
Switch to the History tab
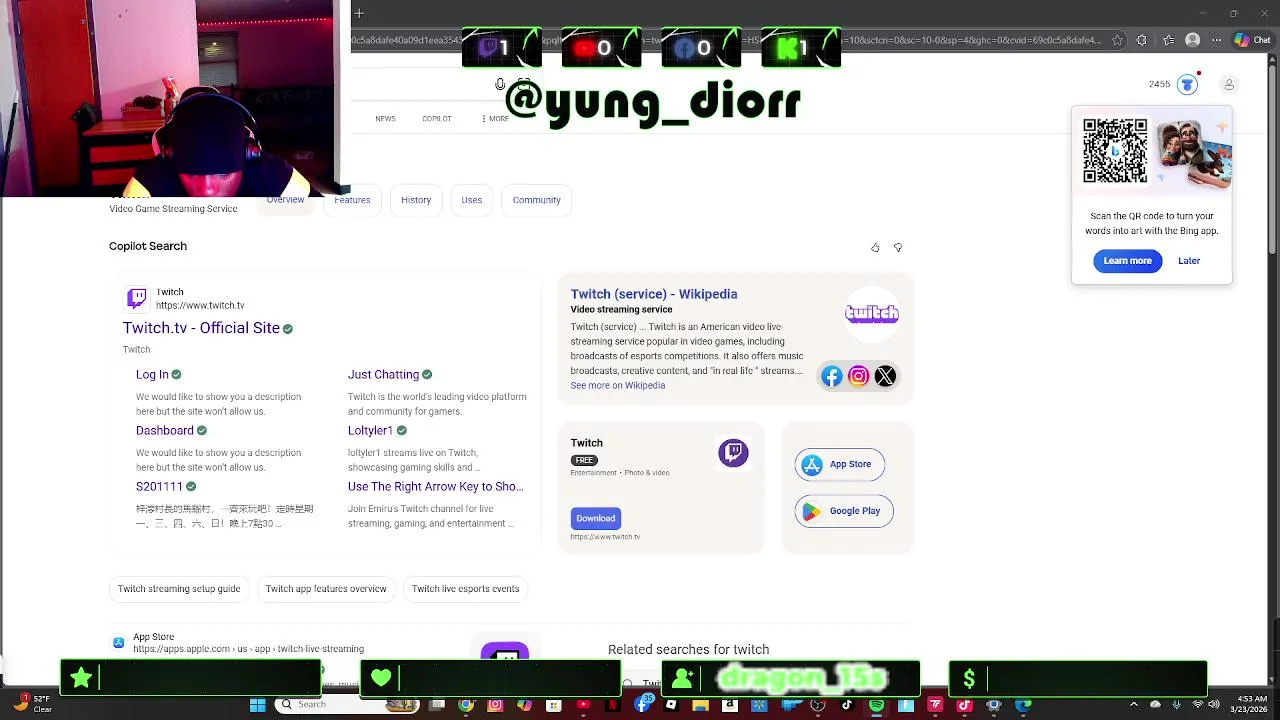pyautogui.click(x=416, y=200)
